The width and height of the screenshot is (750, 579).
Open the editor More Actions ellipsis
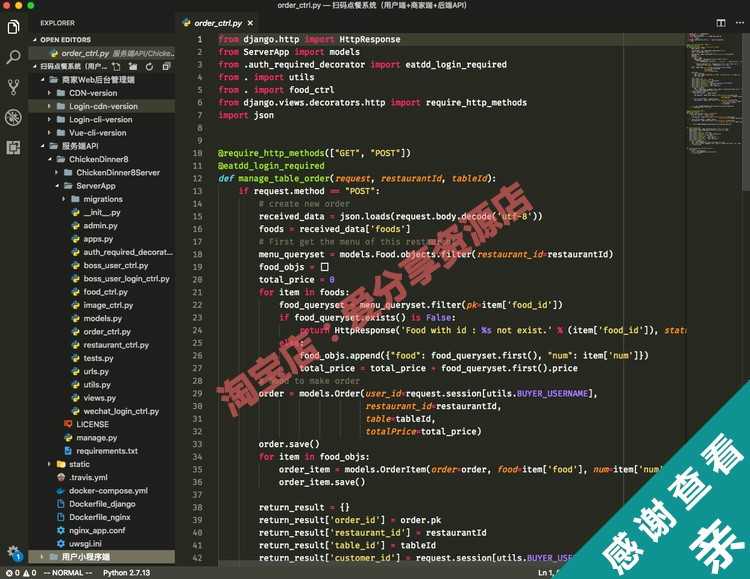point(739,22)
